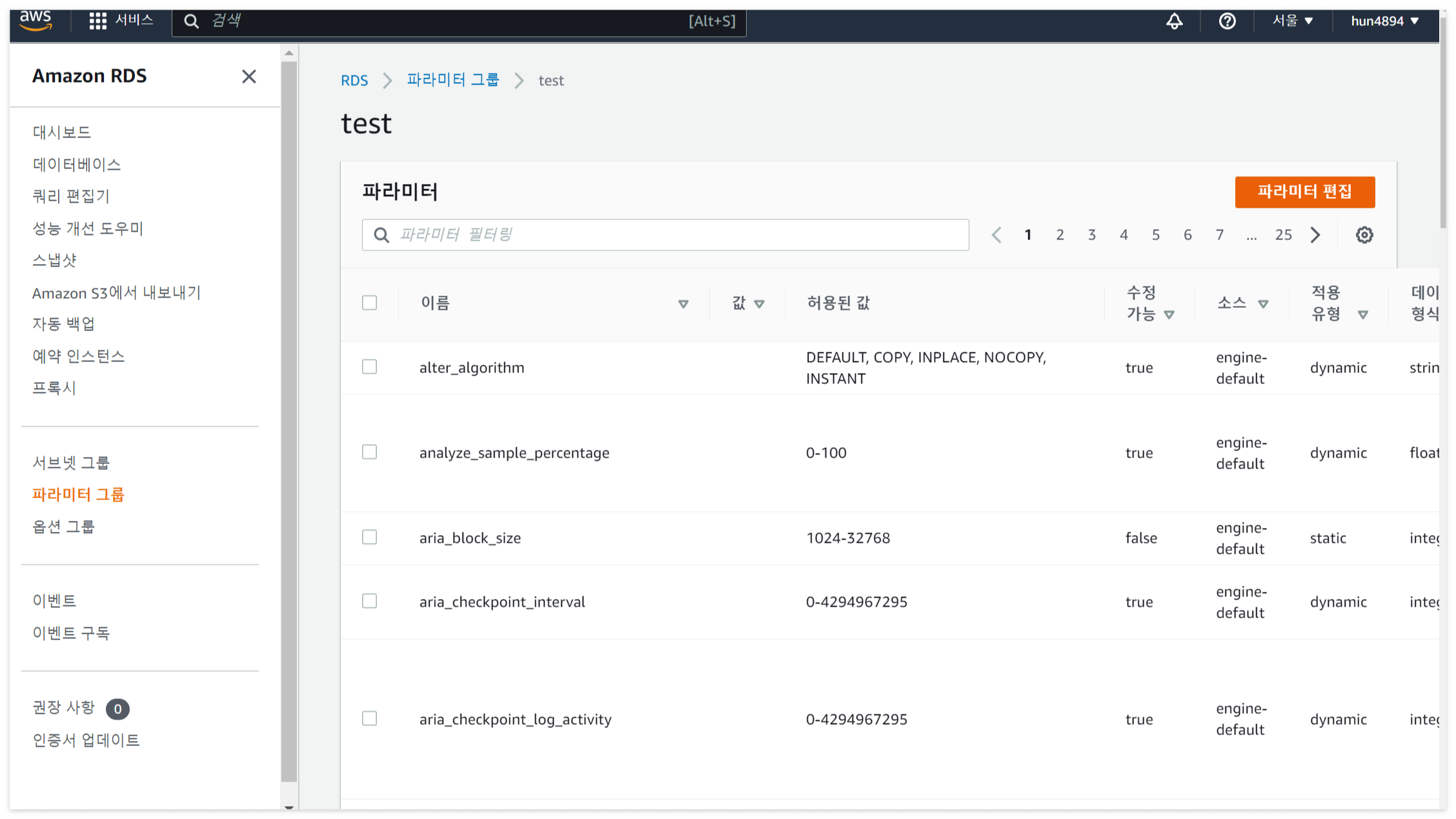Toggle the select-all checkbox in header

click(x=369, y=303)
